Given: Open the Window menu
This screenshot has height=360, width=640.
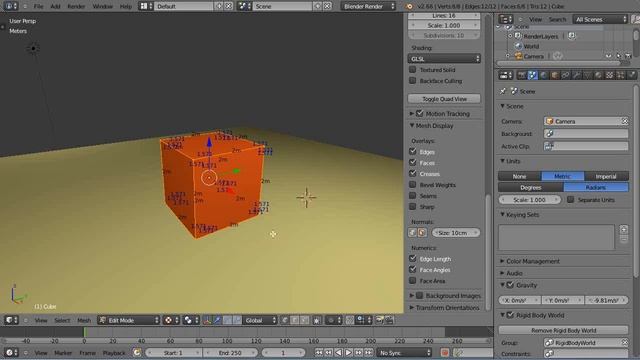Looking at the screenshot, I should click(102, 6).
